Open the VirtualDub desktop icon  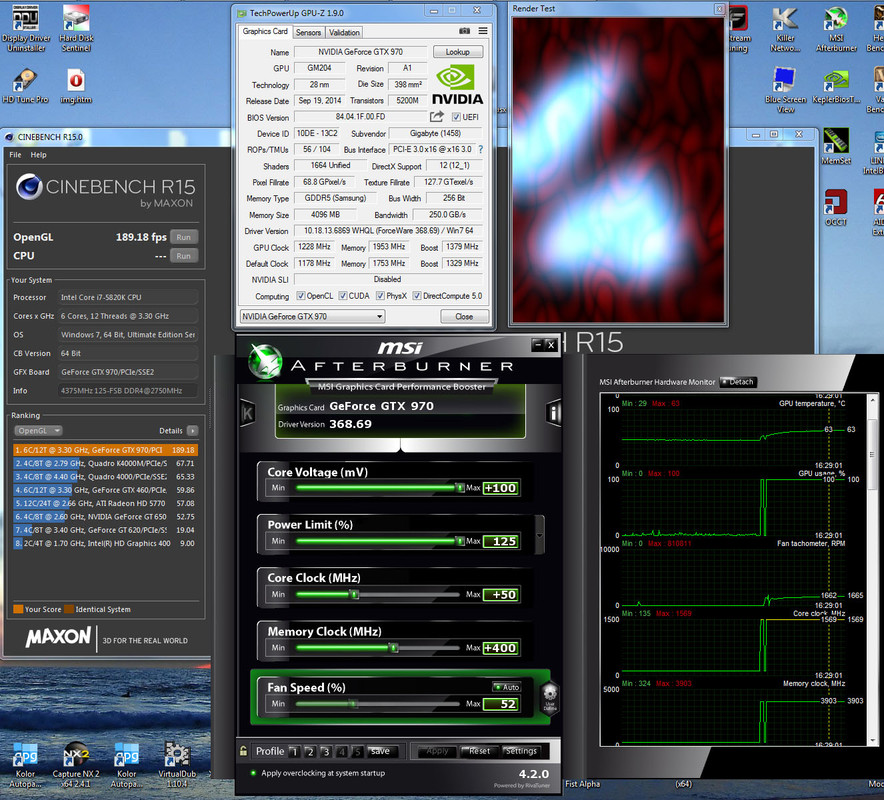click(177, 765)
